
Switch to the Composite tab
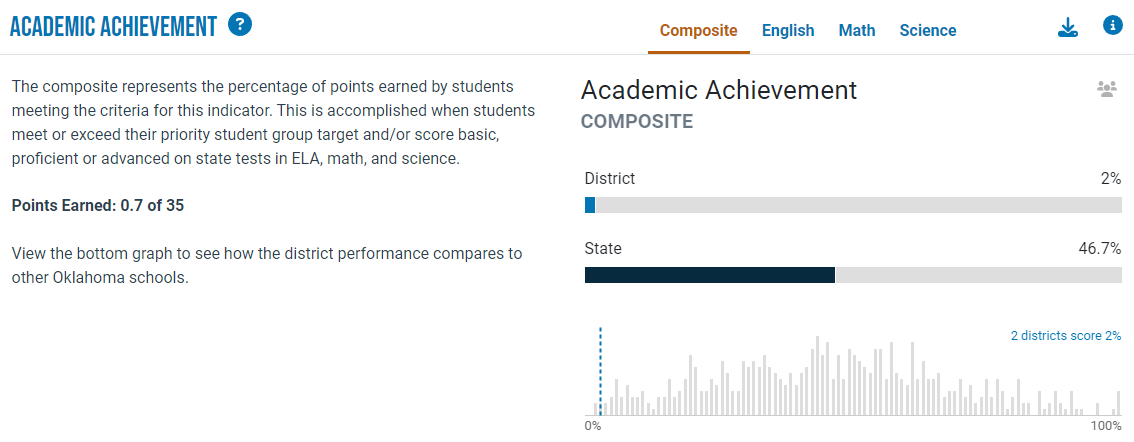(x=699, y=30)
